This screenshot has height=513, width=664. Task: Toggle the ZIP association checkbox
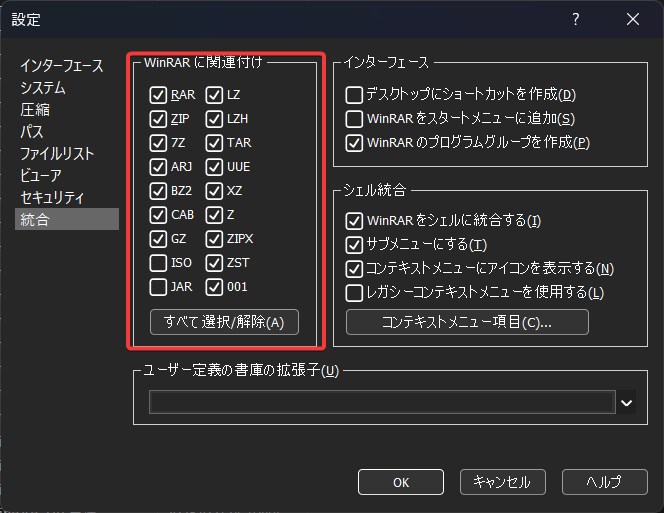pos(158,119)
